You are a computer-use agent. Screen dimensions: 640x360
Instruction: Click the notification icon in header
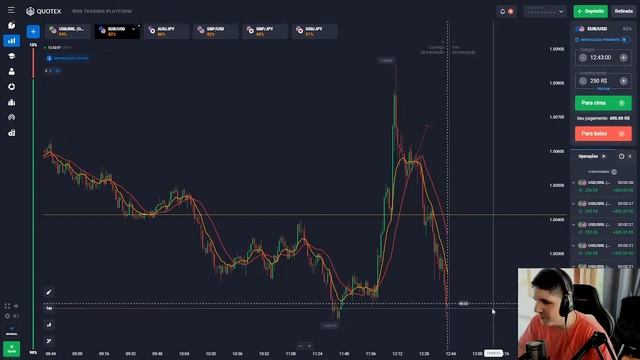click(507, 11)
